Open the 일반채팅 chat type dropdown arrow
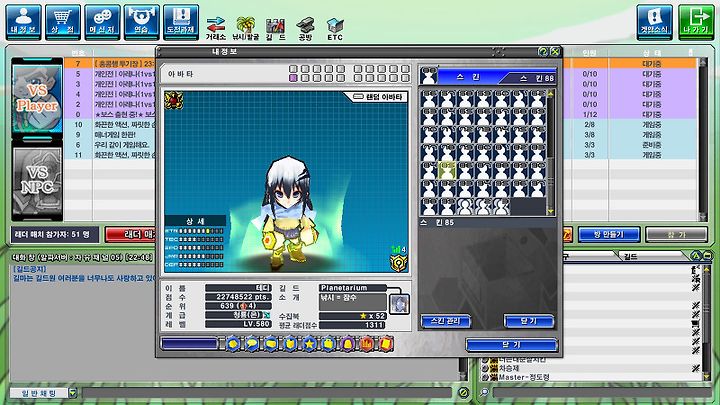The image size is (720, 405). pos(73,393)
